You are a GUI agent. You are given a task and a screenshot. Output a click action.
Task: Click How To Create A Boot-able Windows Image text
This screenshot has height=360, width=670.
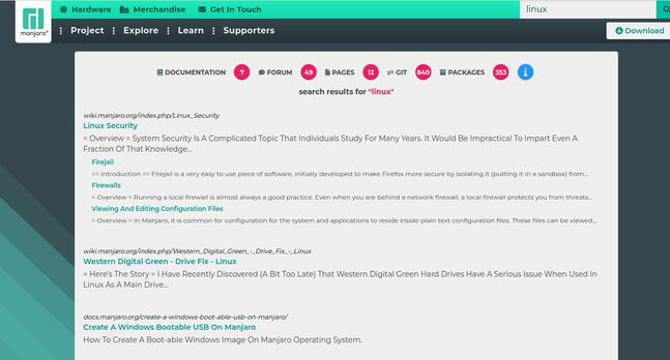[223, 340]
